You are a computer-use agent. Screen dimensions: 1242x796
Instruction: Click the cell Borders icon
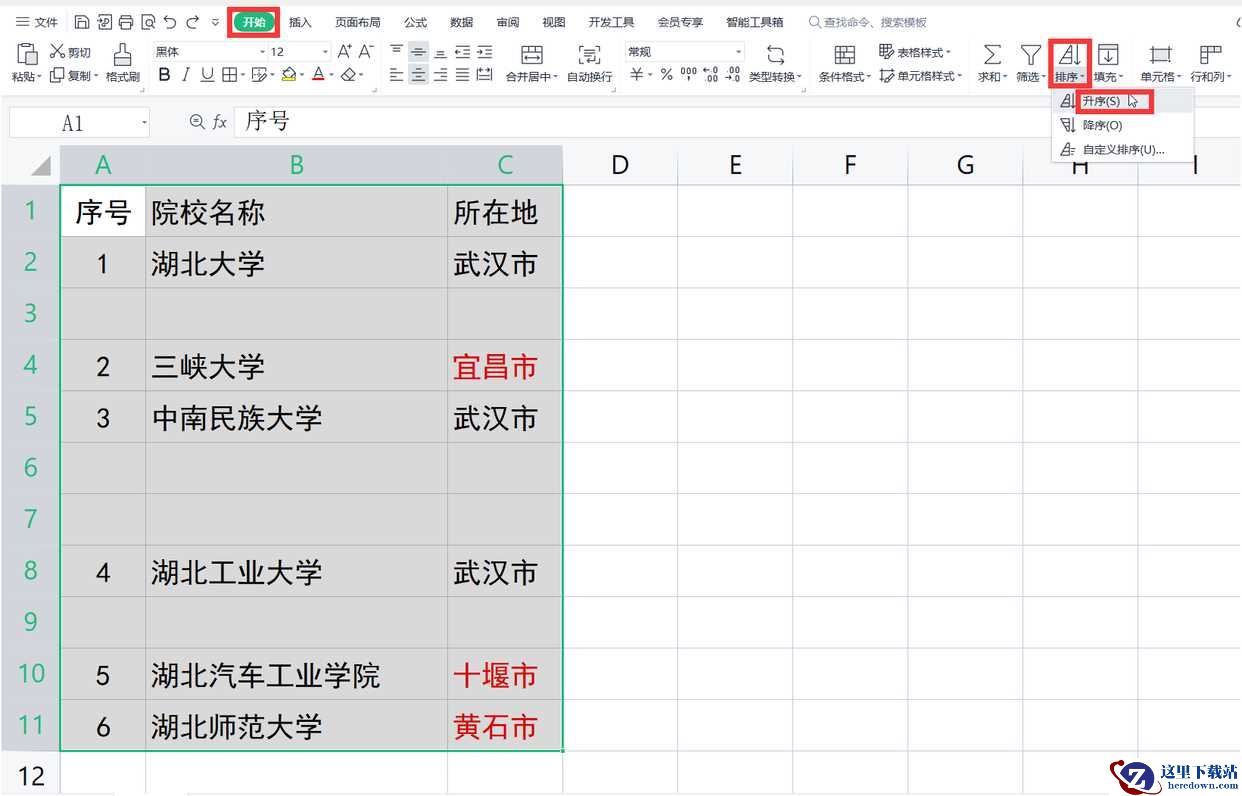click(229, 75)
